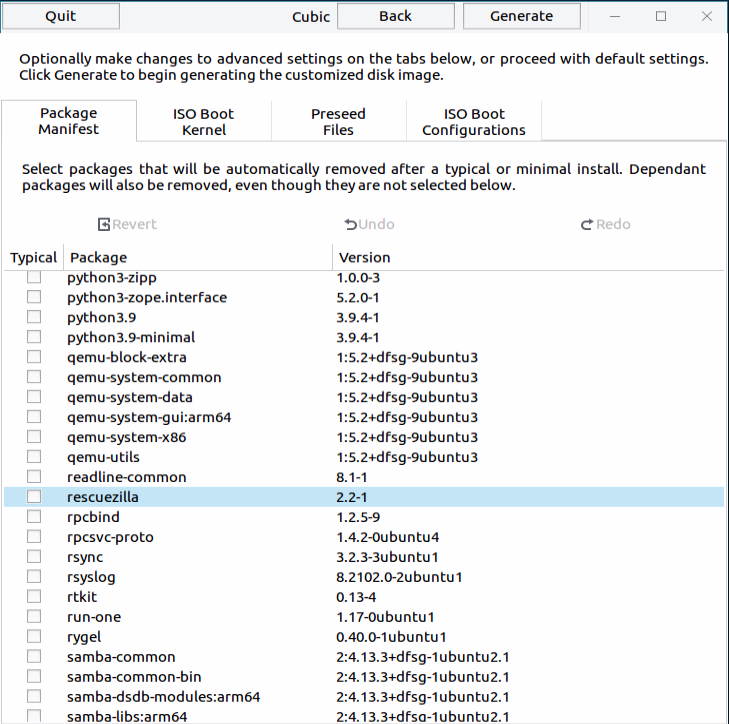Screen dimensions: 729x724
Task: Check the run-one checkbox
Action: tap(34, 617)
